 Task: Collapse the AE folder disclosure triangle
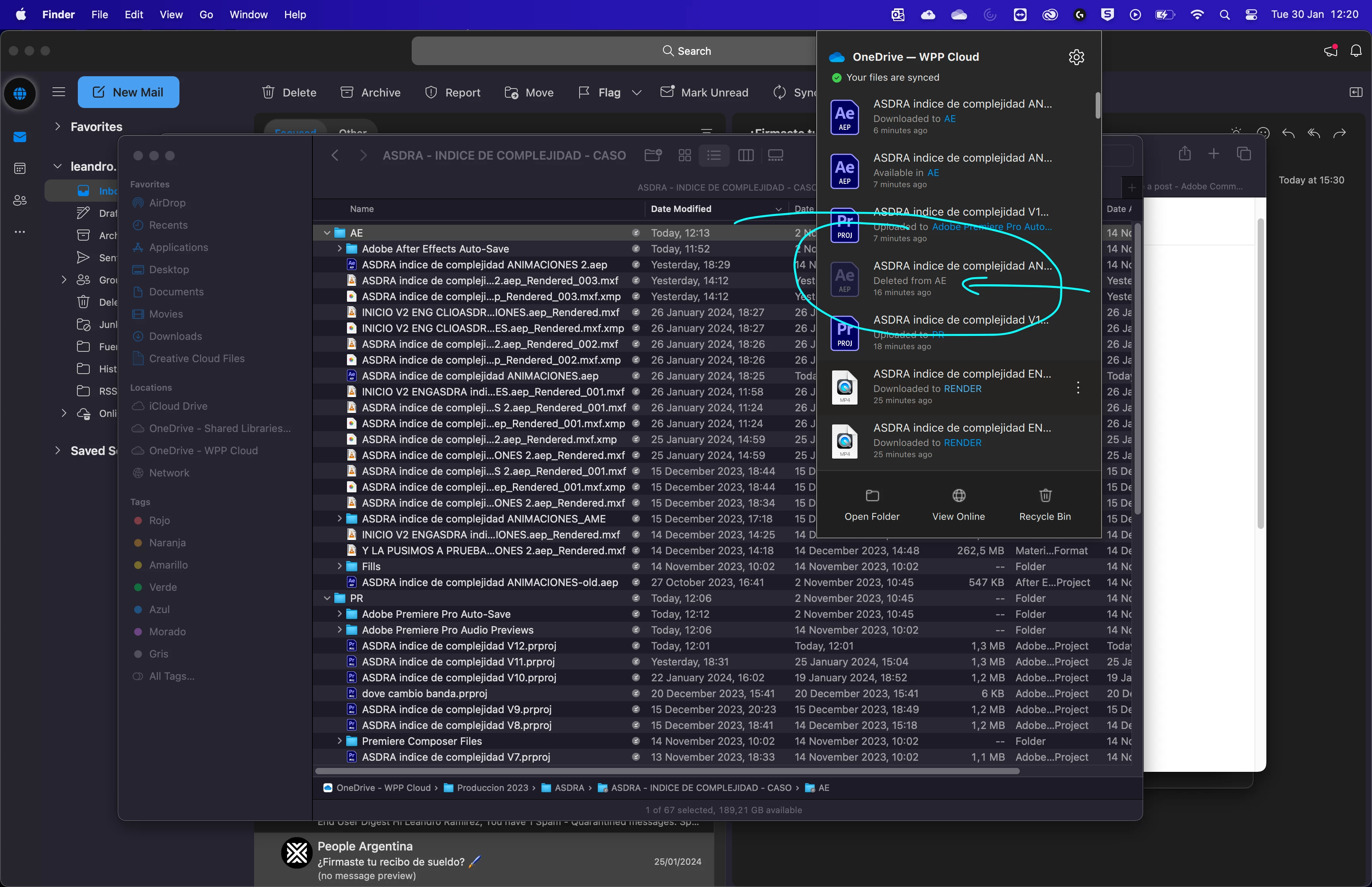click(x=327, y=233)
